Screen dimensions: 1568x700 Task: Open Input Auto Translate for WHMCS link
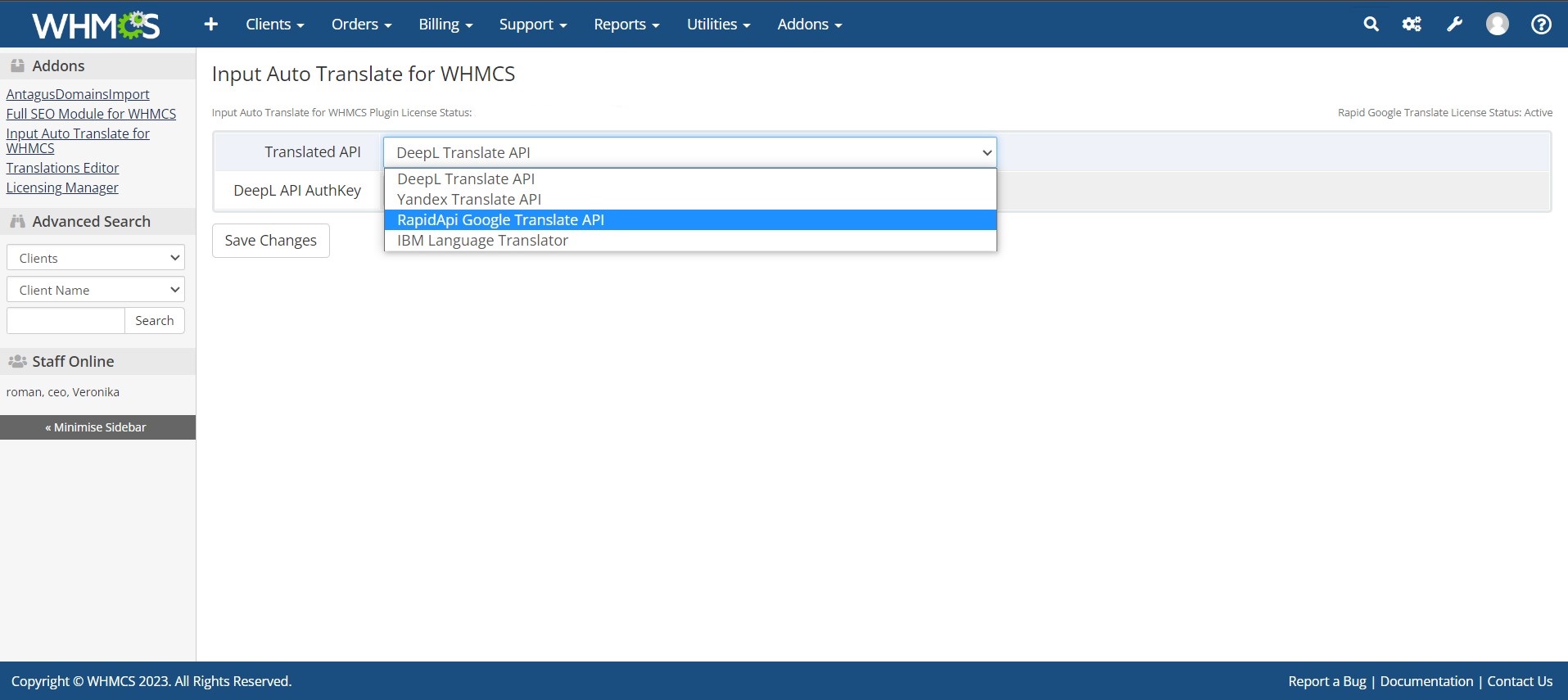coord(78,141)
